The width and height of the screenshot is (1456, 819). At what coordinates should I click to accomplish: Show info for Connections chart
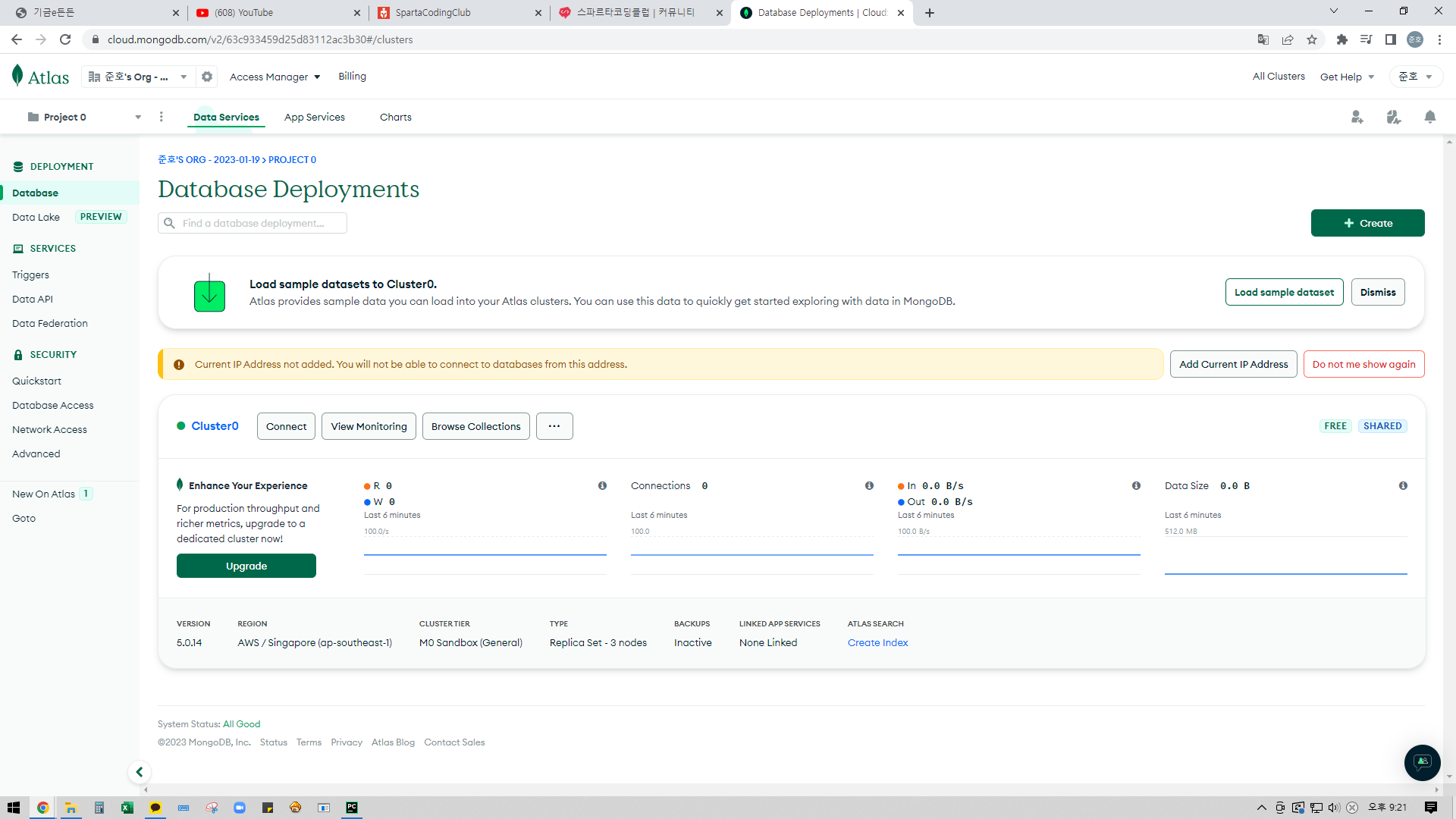pos(869,485)
